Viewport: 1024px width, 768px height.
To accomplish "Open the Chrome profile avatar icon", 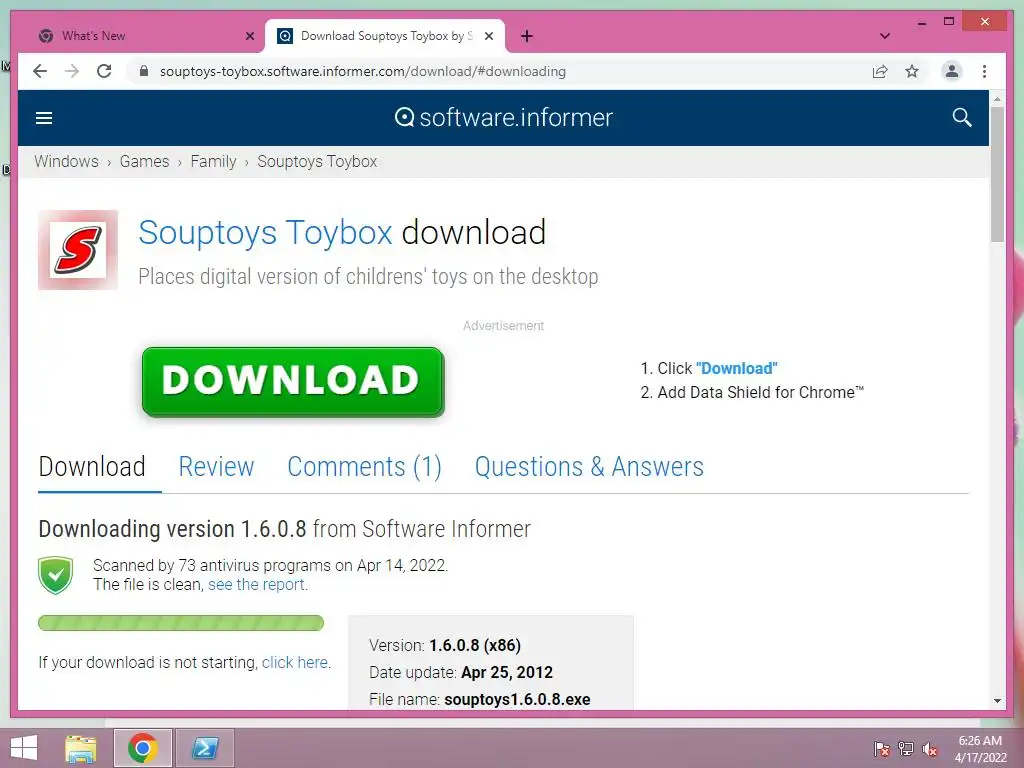I will pos(952,71).
